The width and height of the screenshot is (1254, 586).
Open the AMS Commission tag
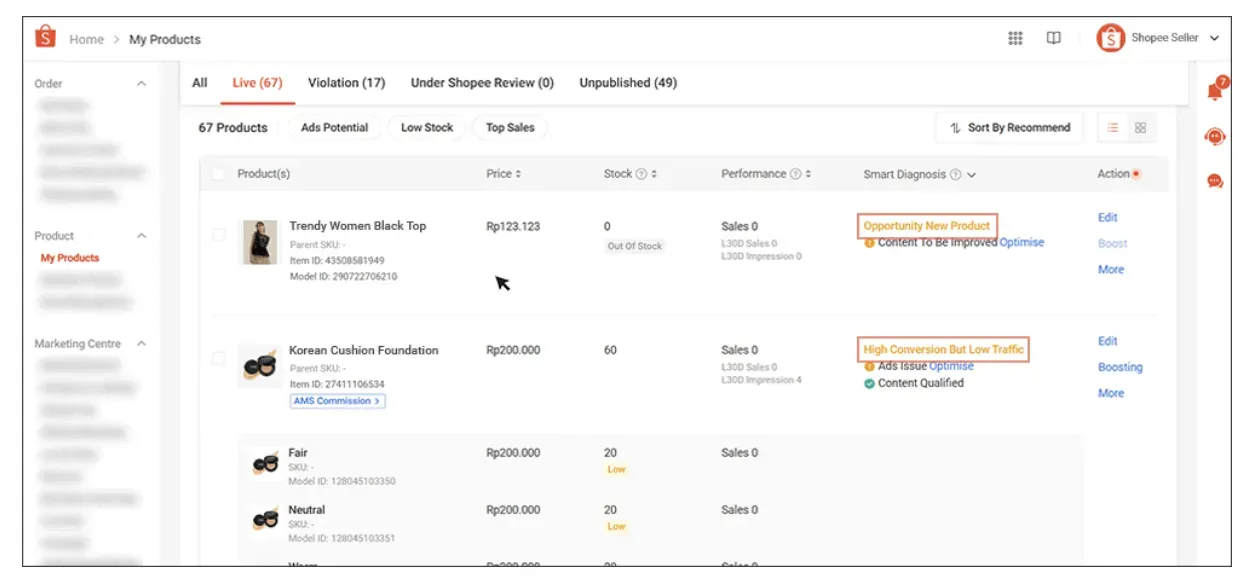[338, 401]
